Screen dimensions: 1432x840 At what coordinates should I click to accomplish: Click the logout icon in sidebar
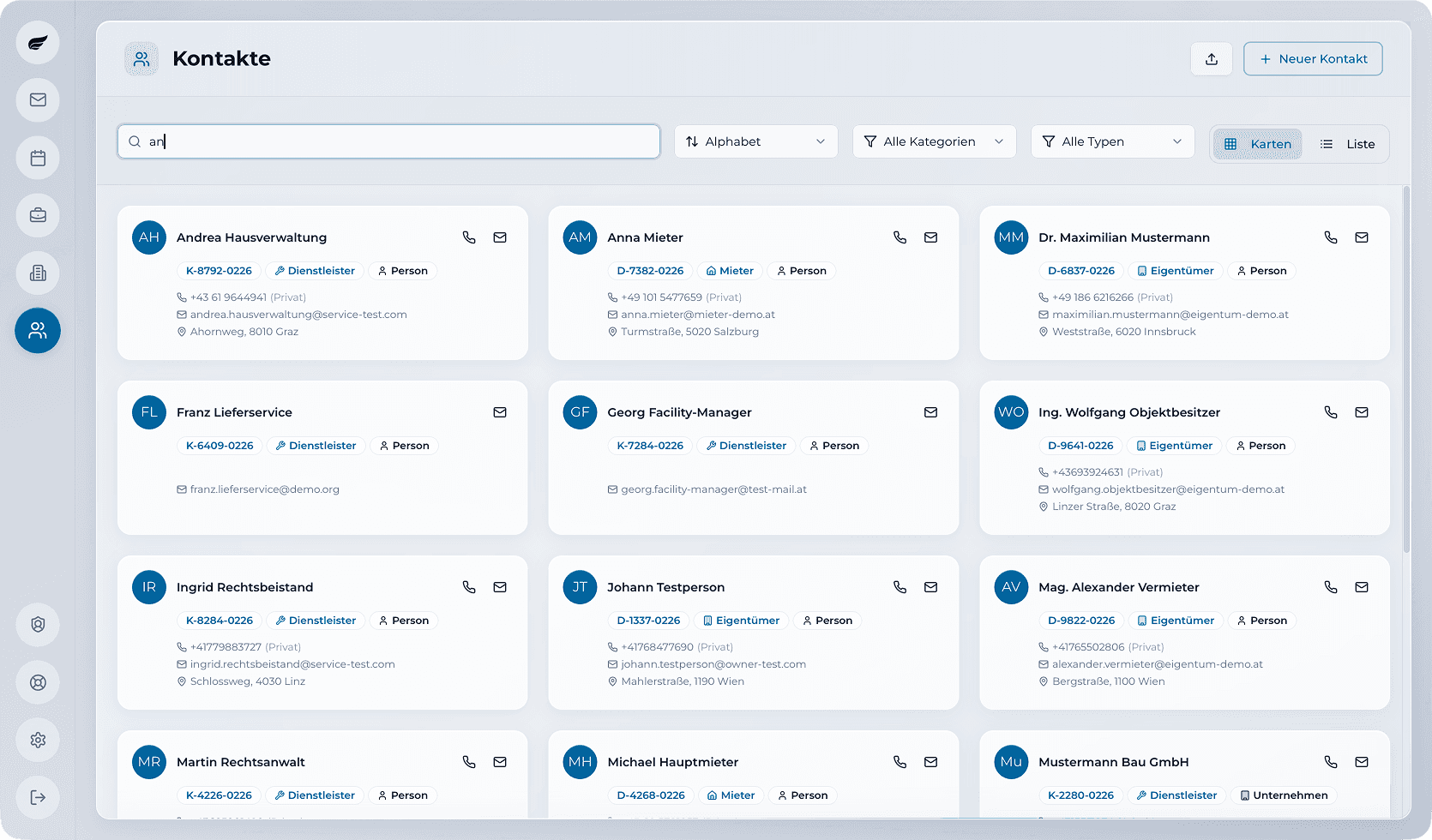tap(38, 797)
